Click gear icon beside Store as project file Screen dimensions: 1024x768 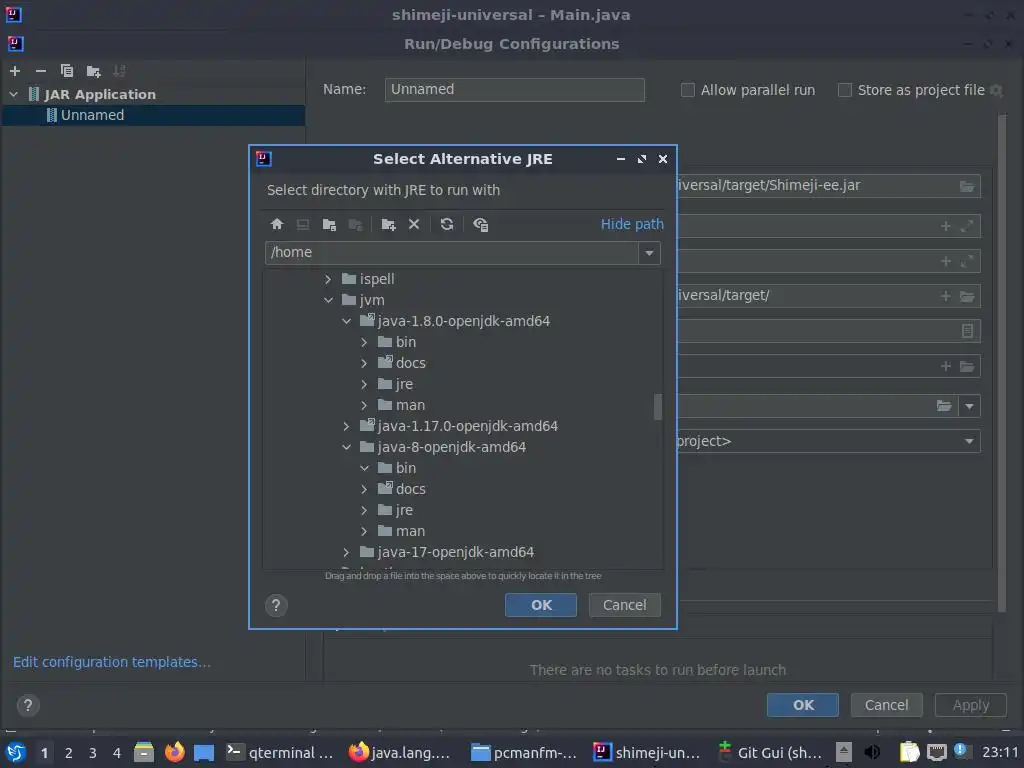coord(997,90)
